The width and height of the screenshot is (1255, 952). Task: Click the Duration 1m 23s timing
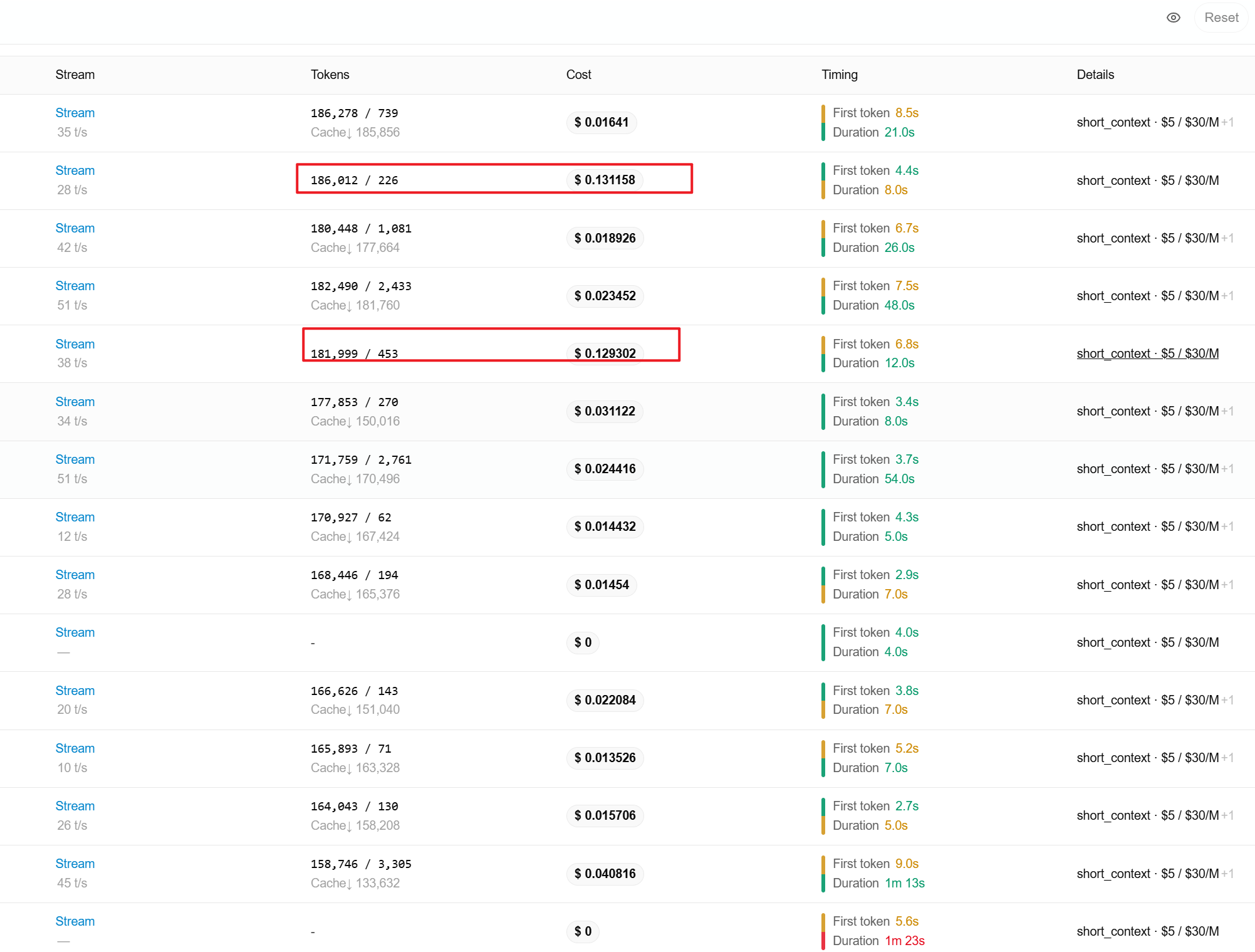click(x=878, y=941)
